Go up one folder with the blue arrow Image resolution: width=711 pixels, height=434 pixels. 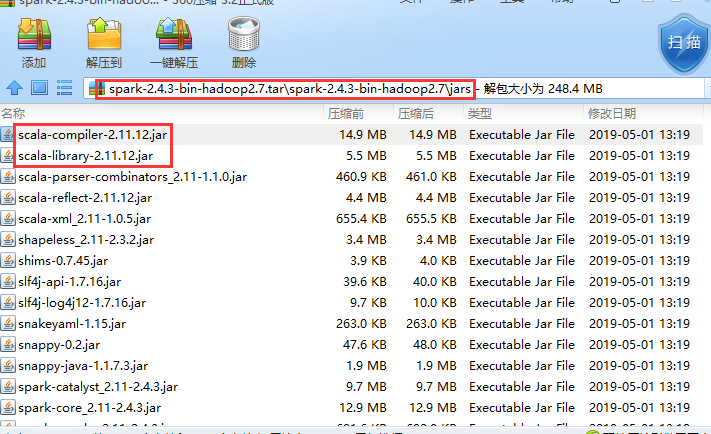(15, 88)
